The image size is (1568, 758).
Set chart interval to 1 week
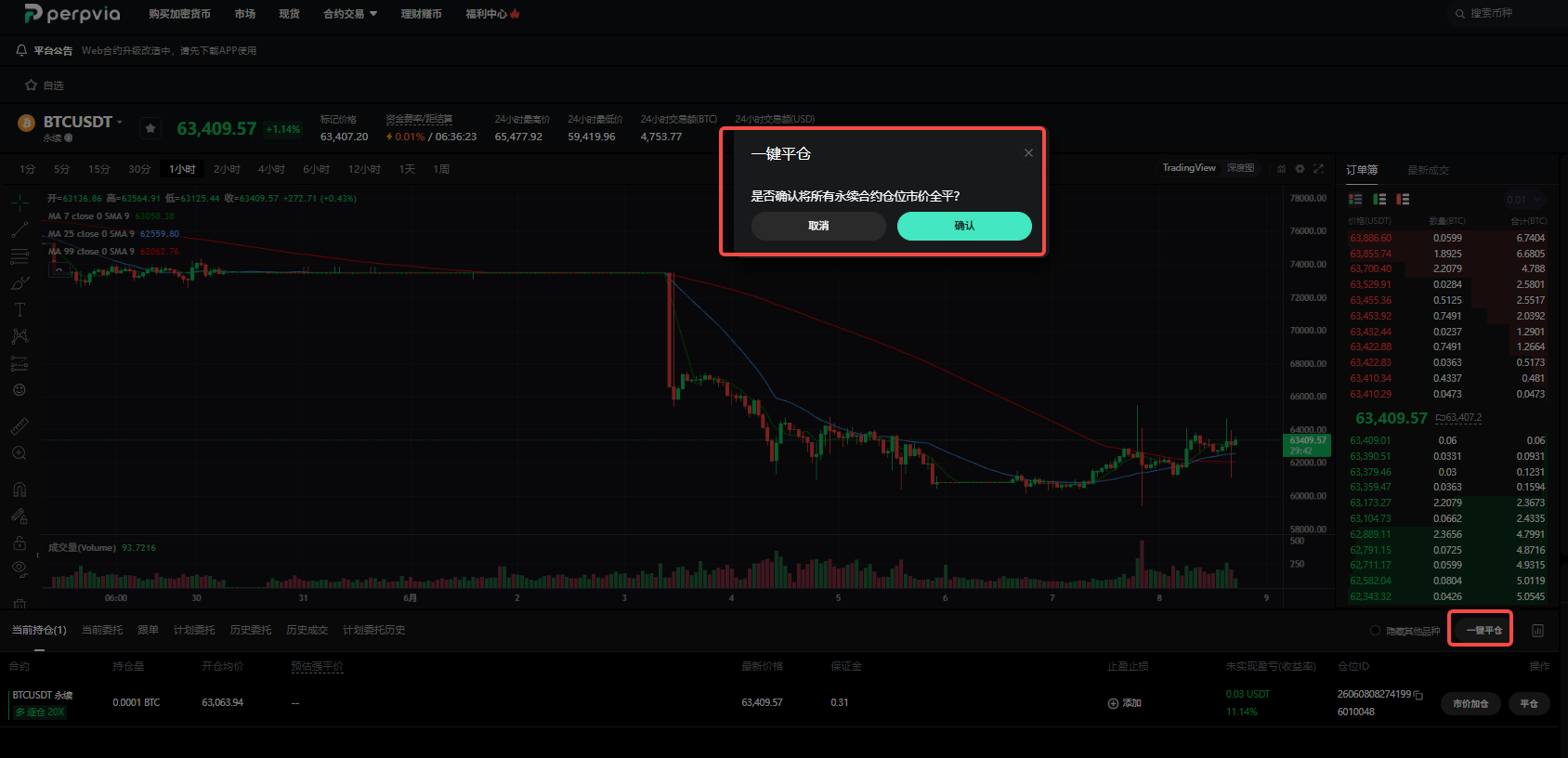pos(441,169)
